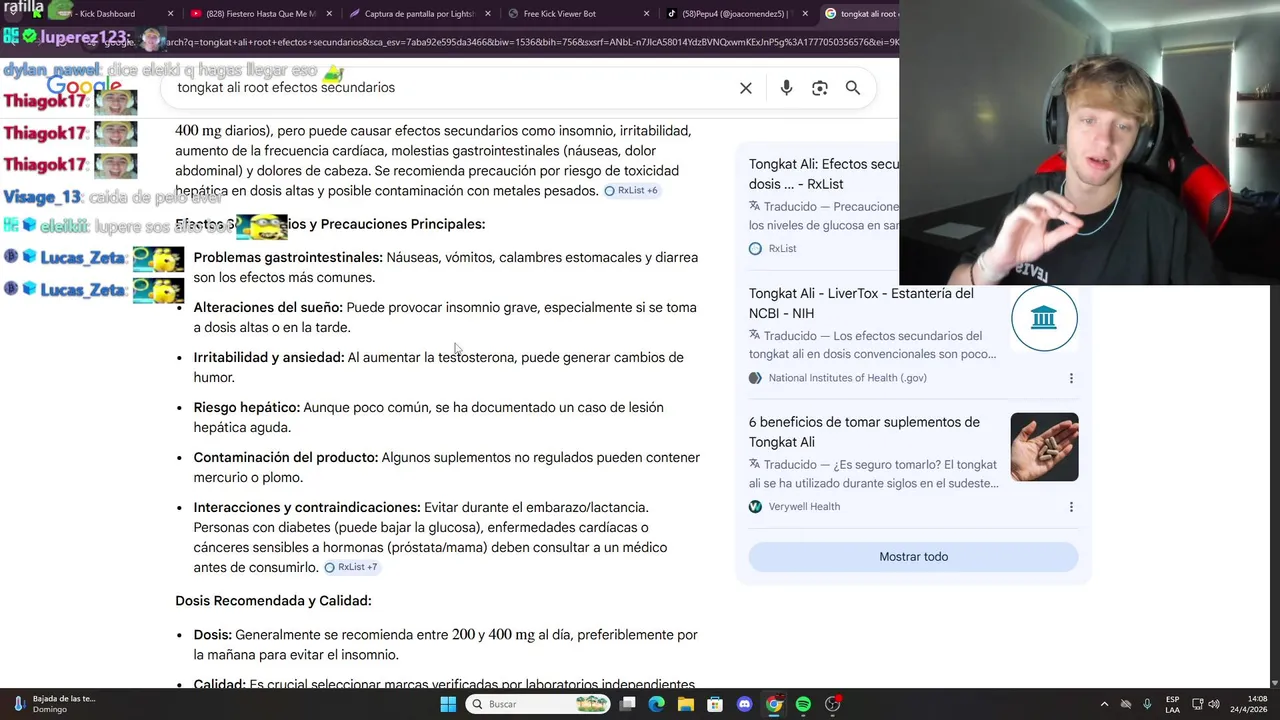The height and width of the screenshot is (720, 1280).
Task: Click chat username dylan_nawel
Action: (52, 70)
